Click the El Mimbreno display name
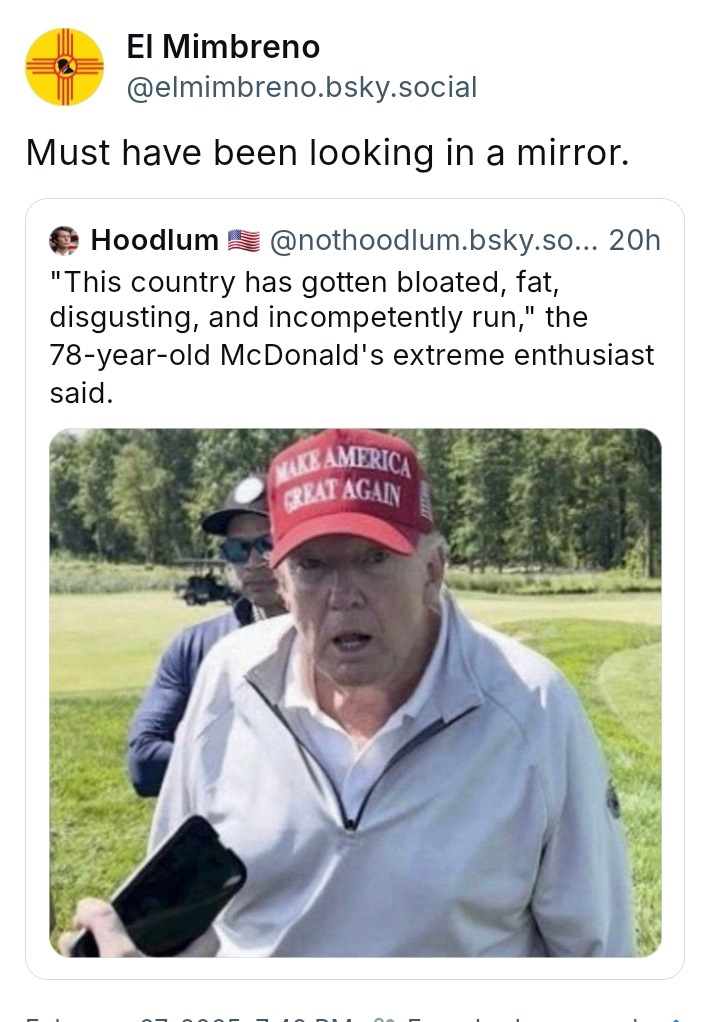The image size is (709, 1022). click(223, 47)
